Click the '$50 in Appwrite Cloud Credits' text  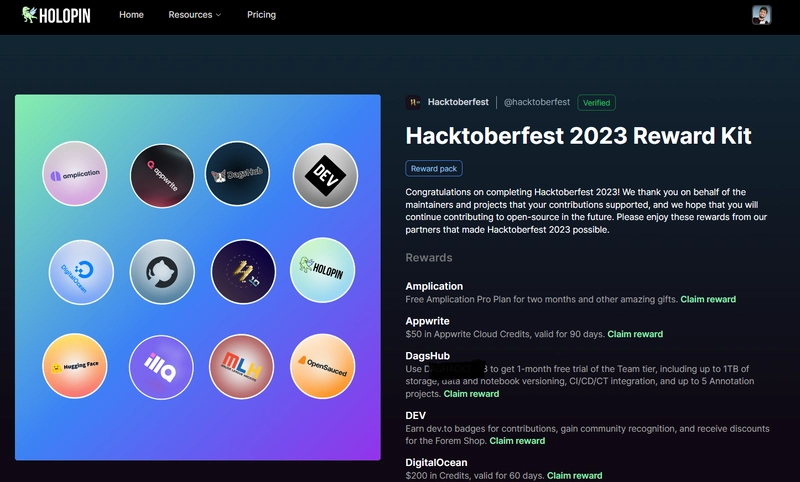505,334
